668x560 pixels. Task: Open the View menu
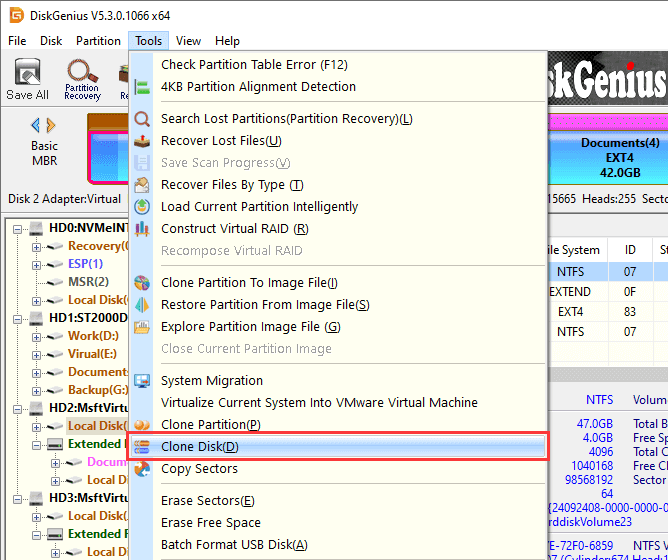pos(188,41)
